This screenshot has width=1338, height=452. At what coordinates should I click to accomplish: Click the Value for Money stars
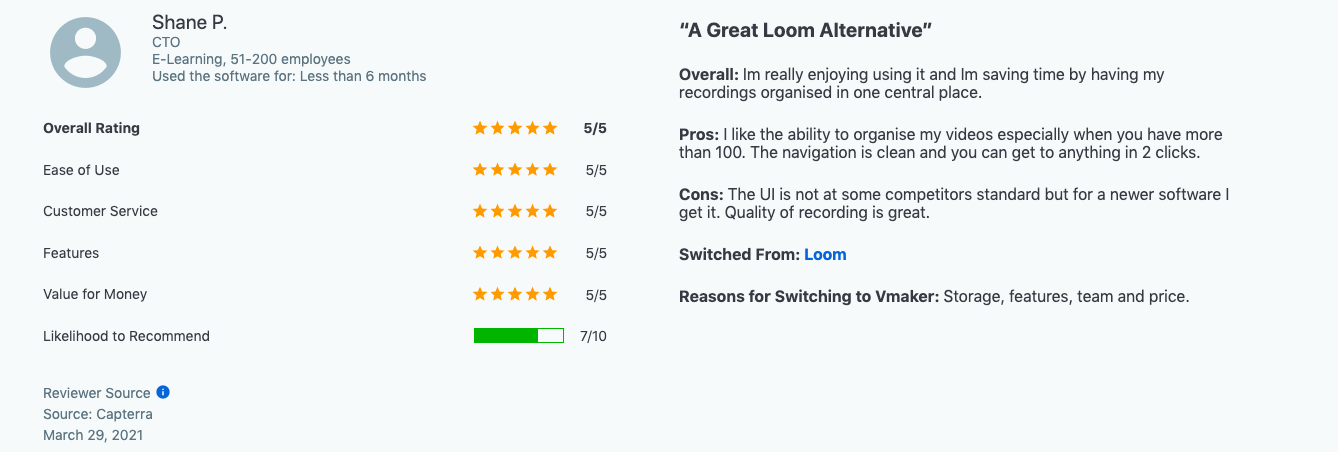click(x=515, y=294)
